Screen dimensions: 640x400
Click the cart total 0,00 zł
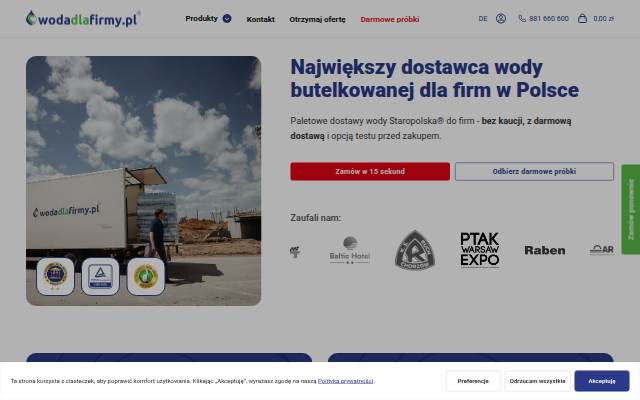603,19
